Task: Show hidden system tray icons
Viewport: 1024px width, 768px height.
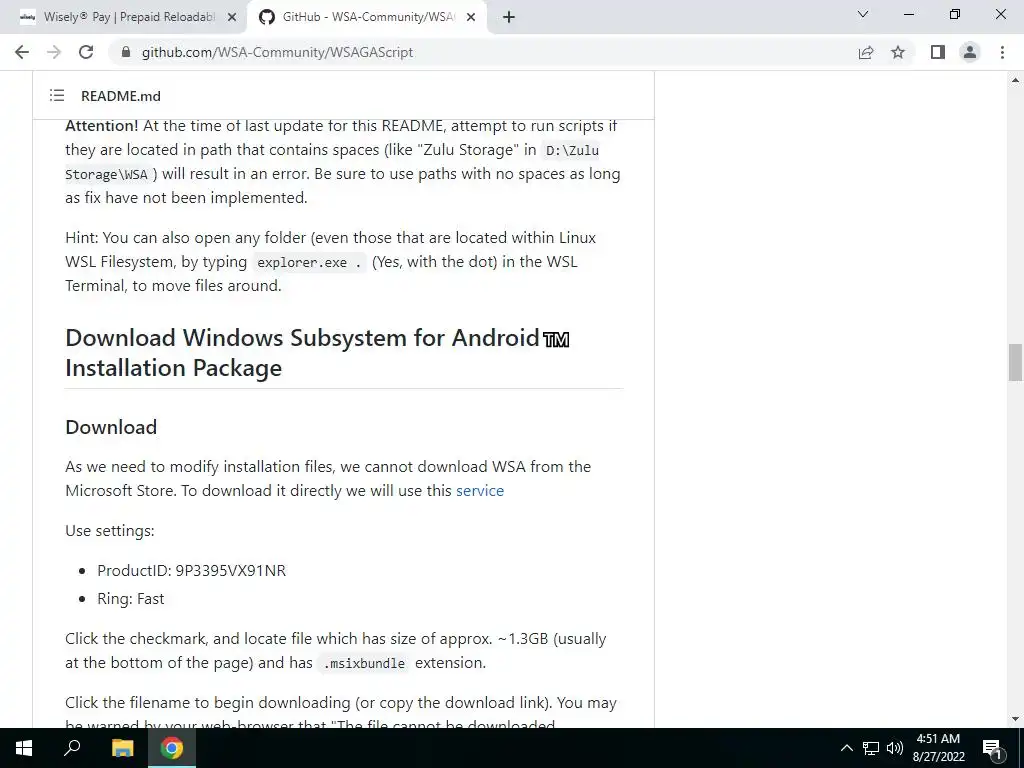Action: tap(846, 748)
